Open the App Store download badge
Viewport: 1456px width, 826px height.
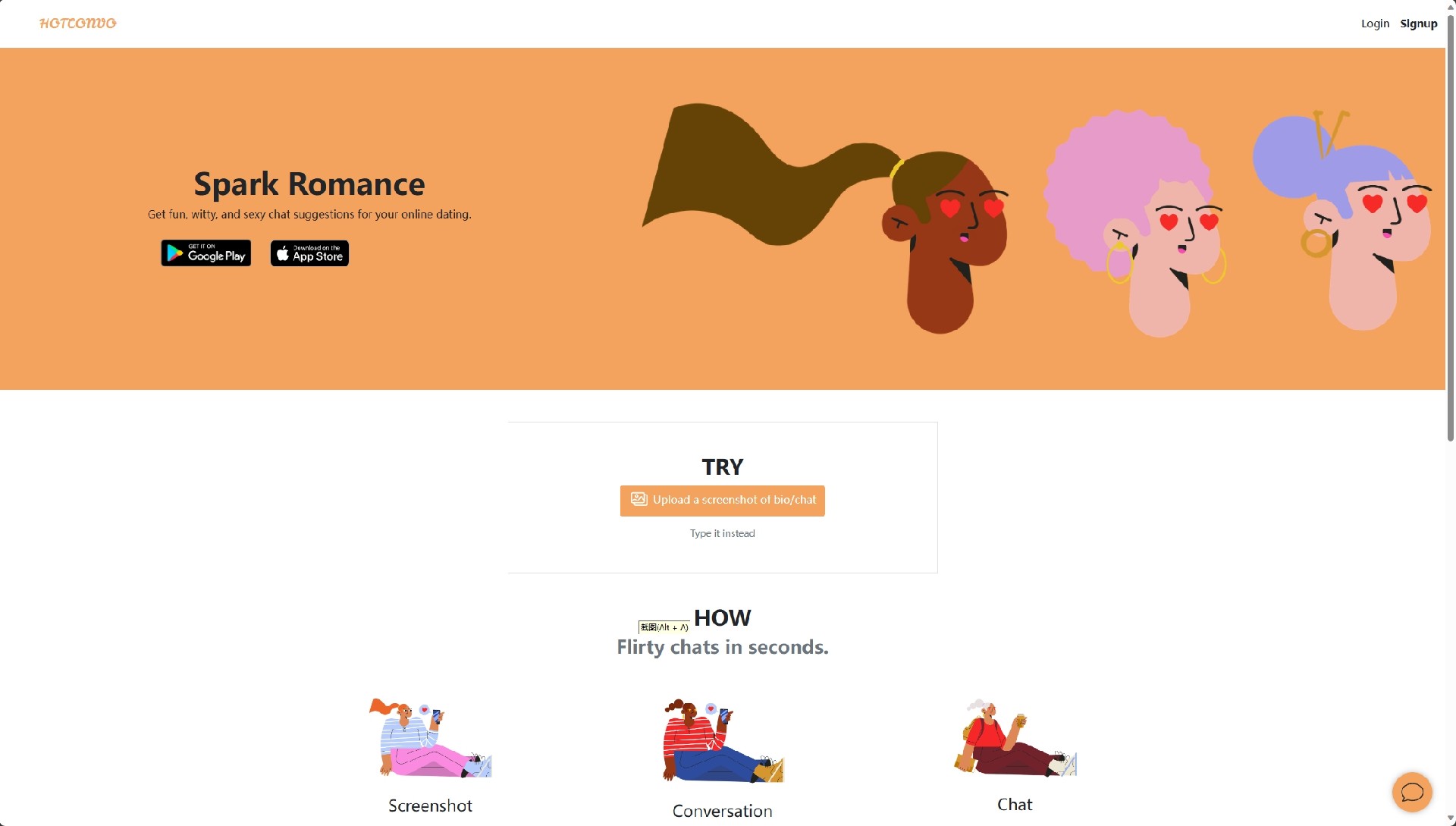(309, 253)
